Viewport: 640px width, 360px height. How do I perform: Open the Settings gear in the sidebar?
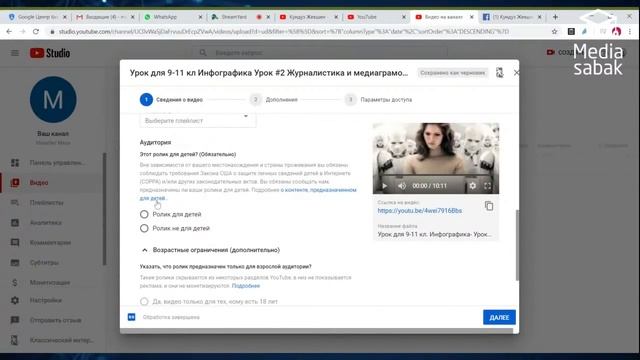(x=15, y=300)
